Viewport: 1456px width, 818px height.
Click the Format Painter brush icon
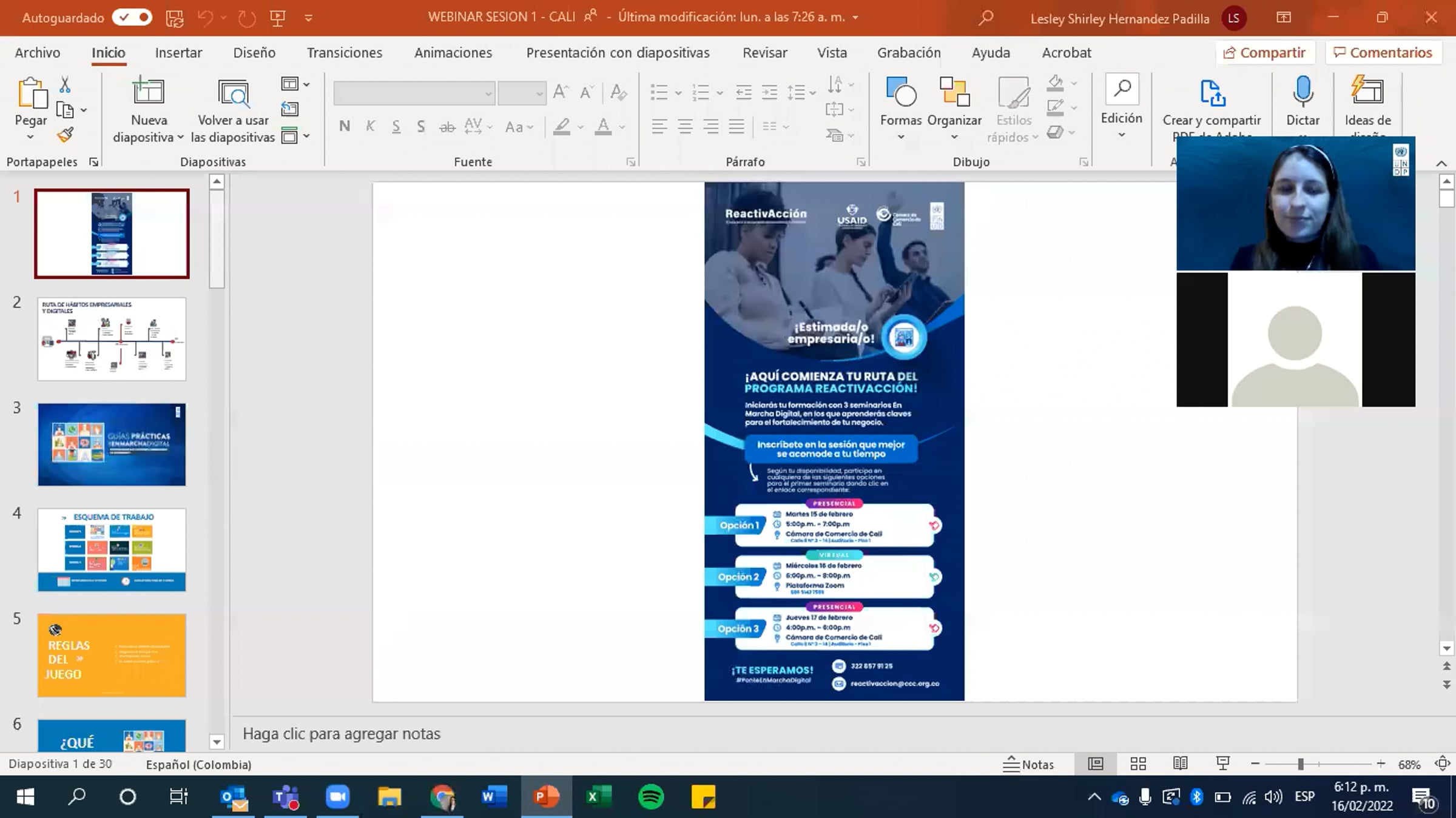point(65,135)
